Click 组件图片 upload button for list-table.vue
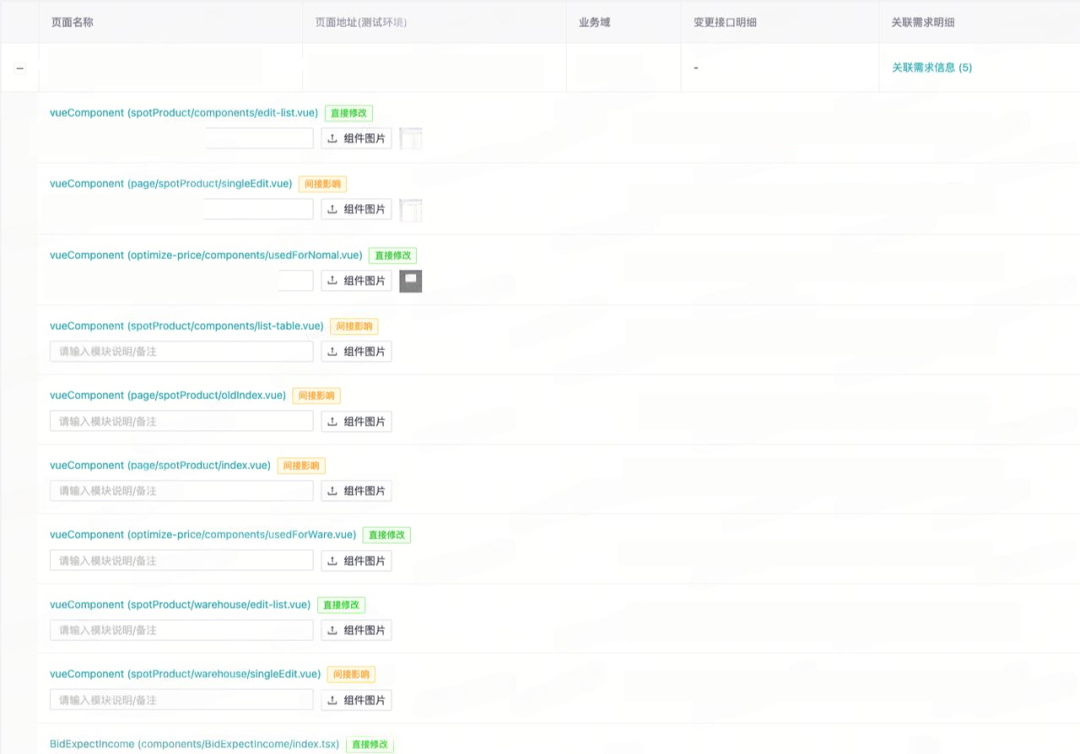The width and height of the screenshot is (1080, 754). pos(356,351)
